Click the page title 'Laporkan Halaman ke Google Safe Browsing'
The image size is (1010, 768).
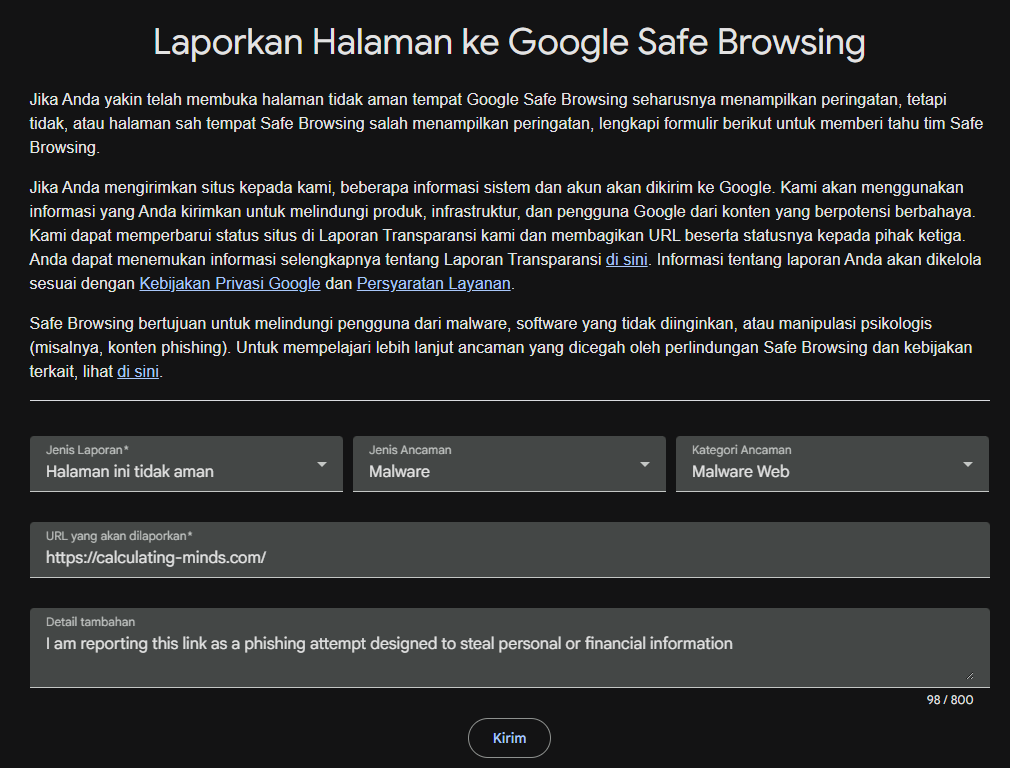[510, 42]
